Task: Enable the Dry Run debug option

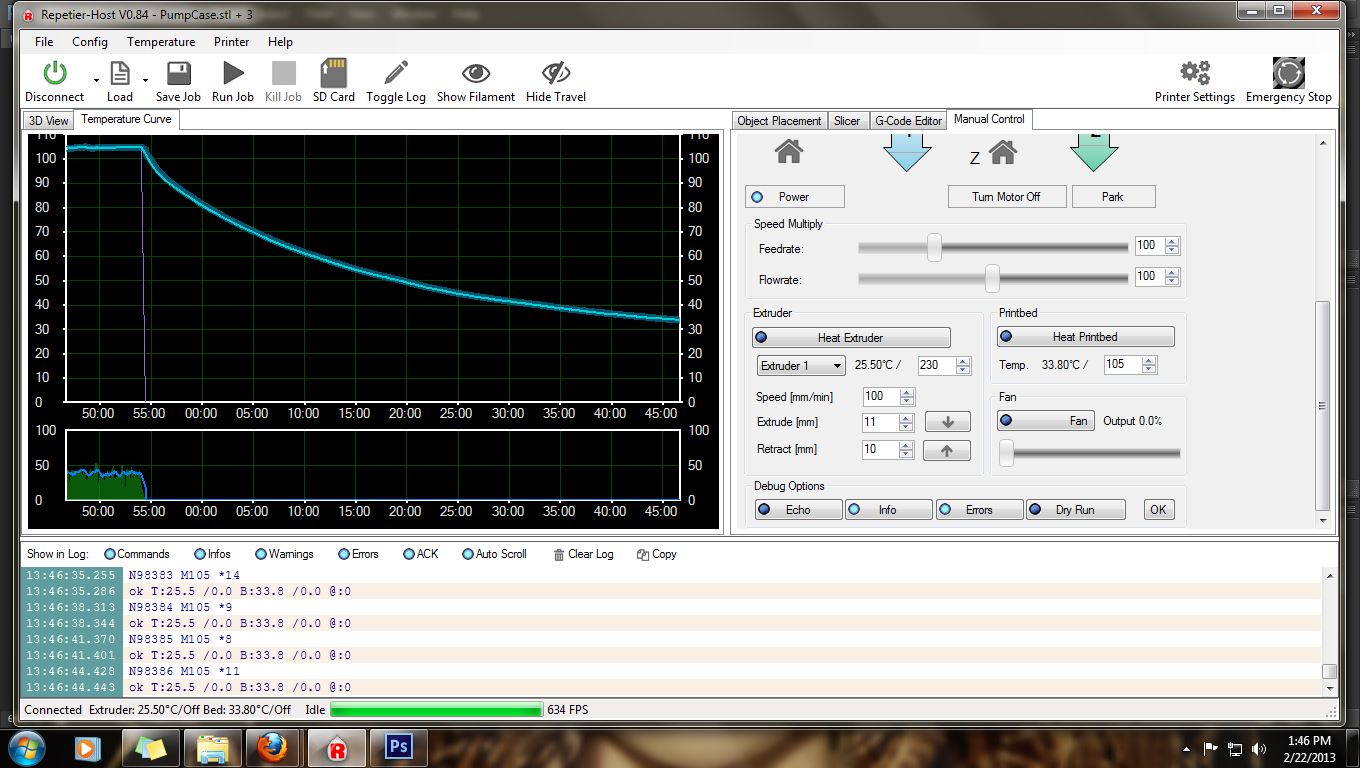Action: (x=1075, y=510)
